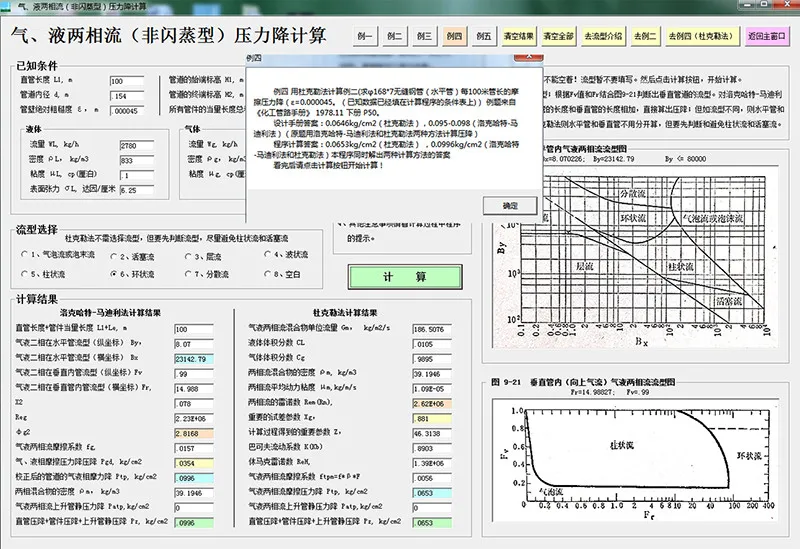This screenshot has height=549, width=800.
Task: Click the Fr result field 14.988
Action: [x=194, y=389]
